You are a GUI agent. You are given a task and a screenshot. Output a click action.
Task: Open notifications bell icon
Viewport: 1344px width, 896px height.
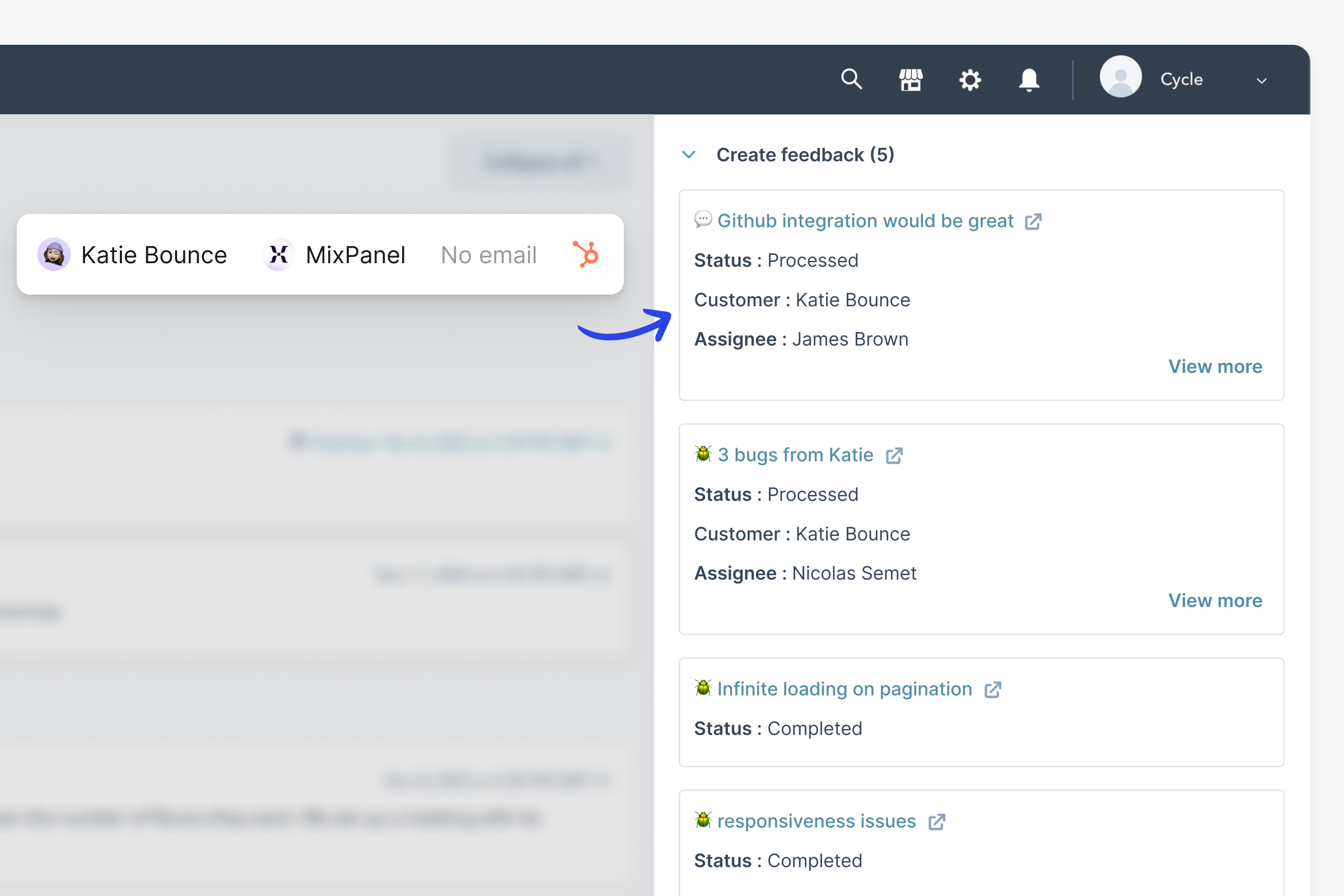[x=1029, y=80]
